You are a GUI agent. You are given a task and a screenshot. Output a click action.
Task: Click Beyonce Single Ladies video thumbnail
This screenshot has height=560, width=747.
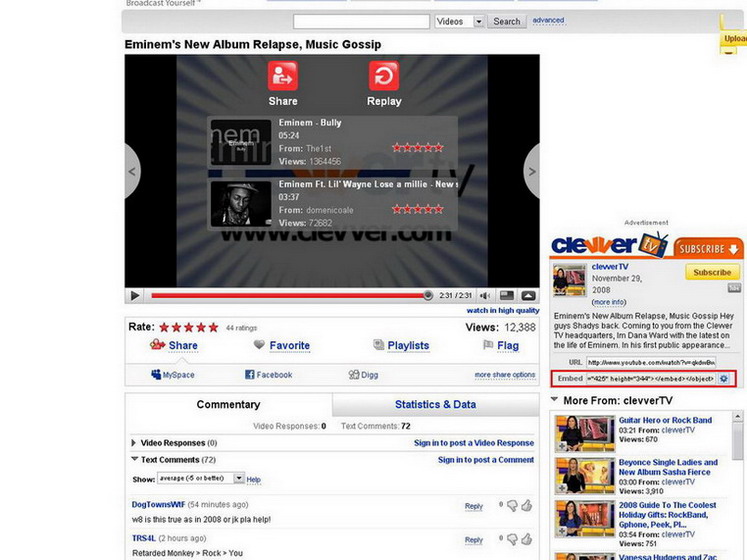(x=585, y=476)
